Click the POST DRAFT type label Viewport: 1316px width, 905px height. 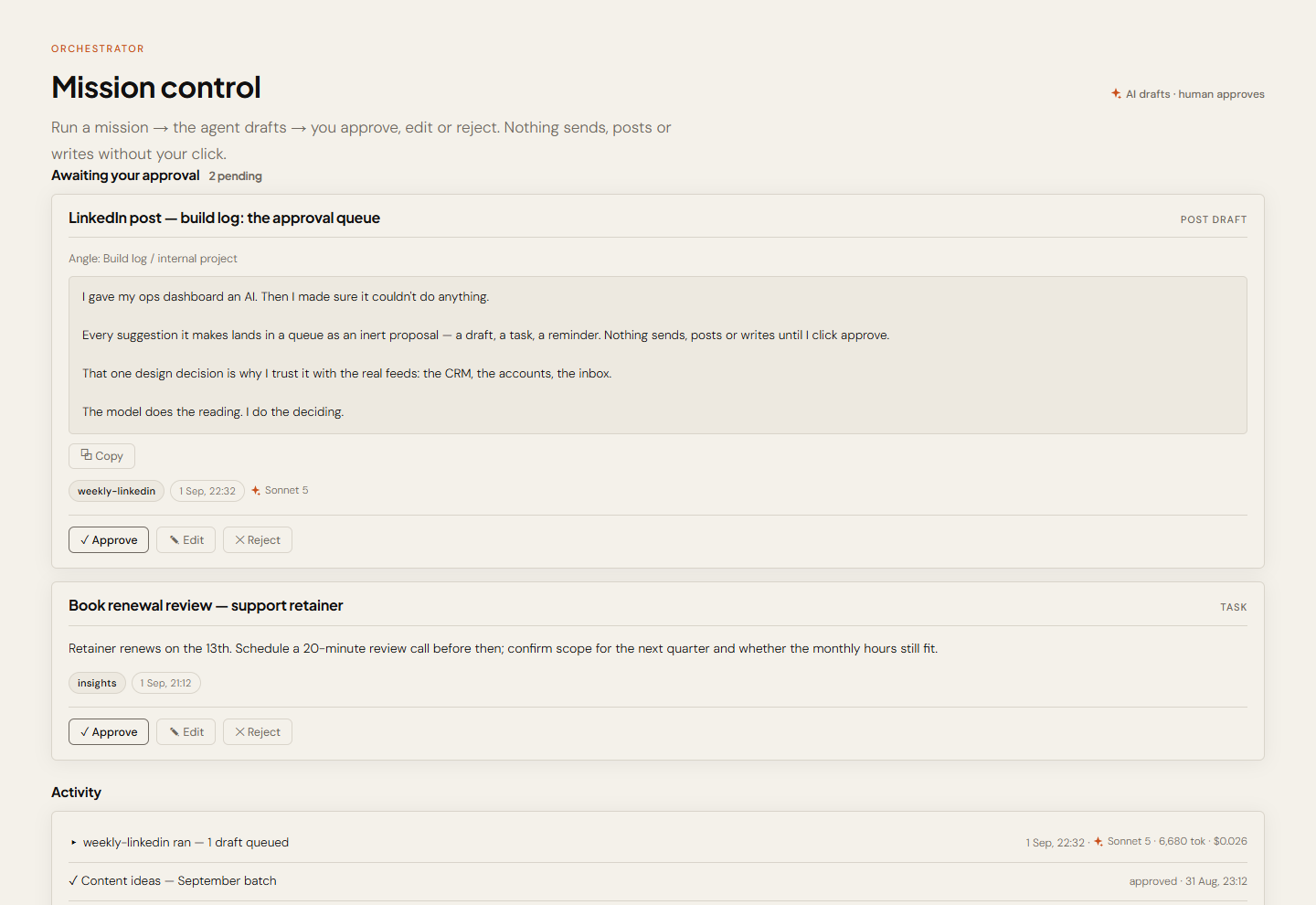tap(1214, 219)
